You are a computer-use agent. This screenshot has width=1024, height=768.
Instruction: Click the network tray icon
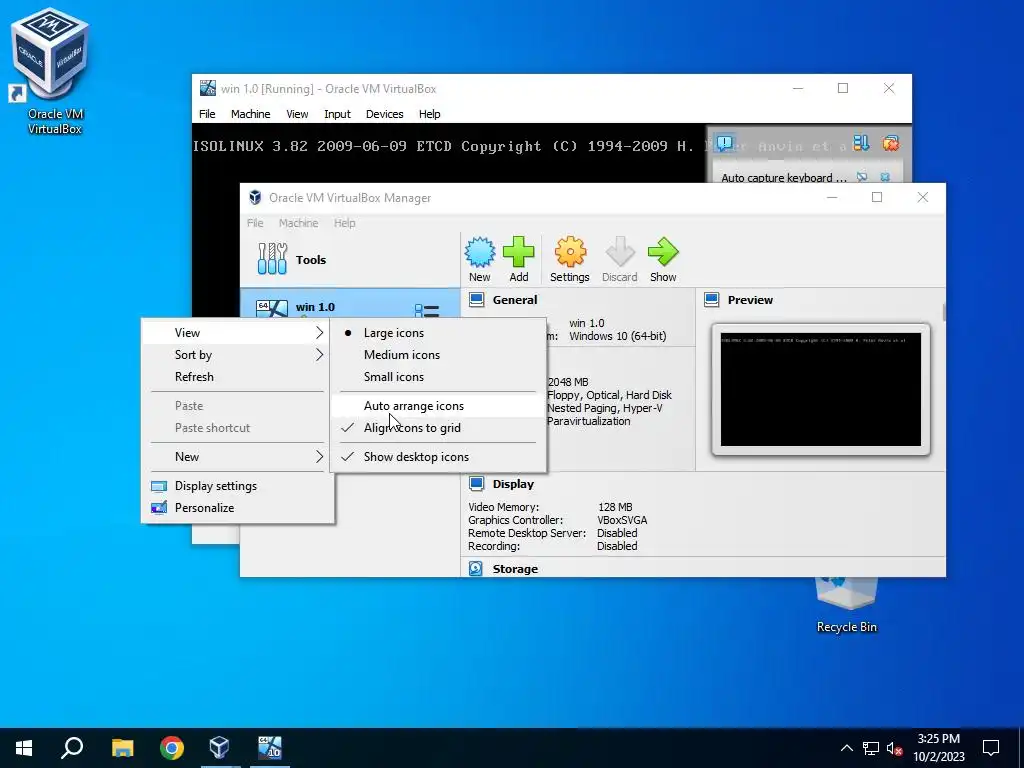[871, 748]
